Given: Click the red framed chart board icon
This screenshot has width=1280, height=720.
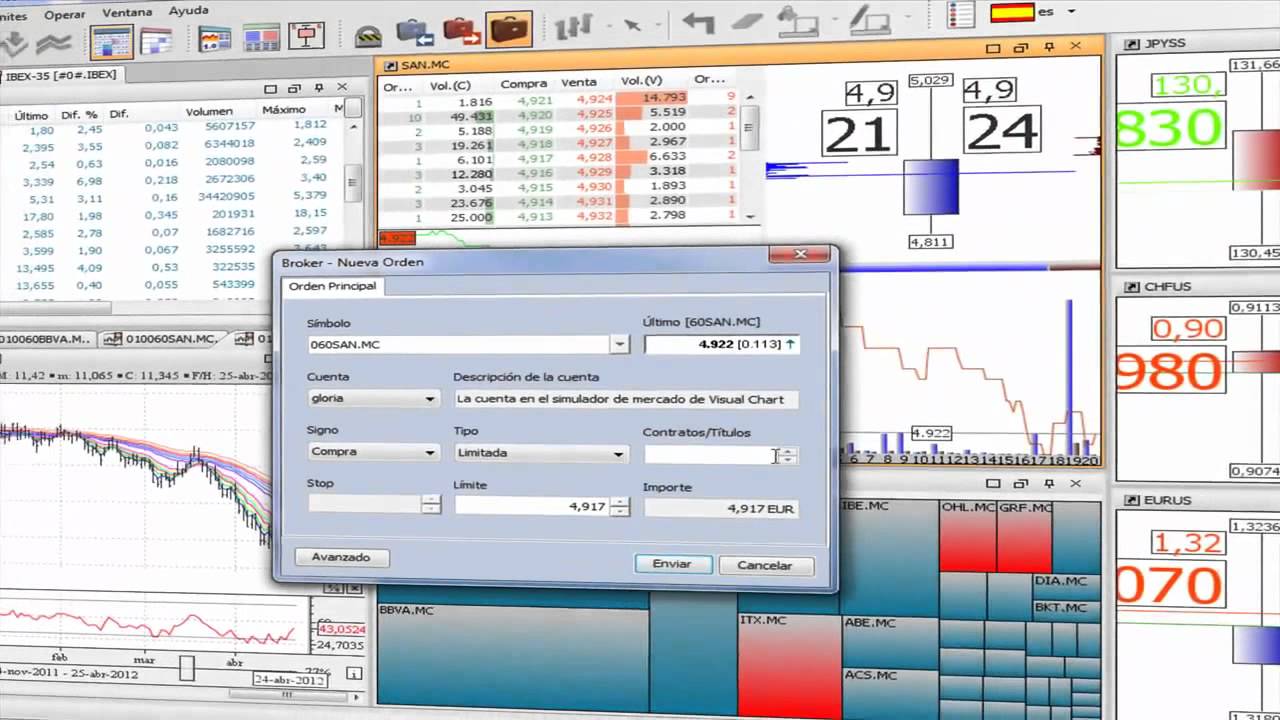Looking at the screenshot, I should click(306, 36).
